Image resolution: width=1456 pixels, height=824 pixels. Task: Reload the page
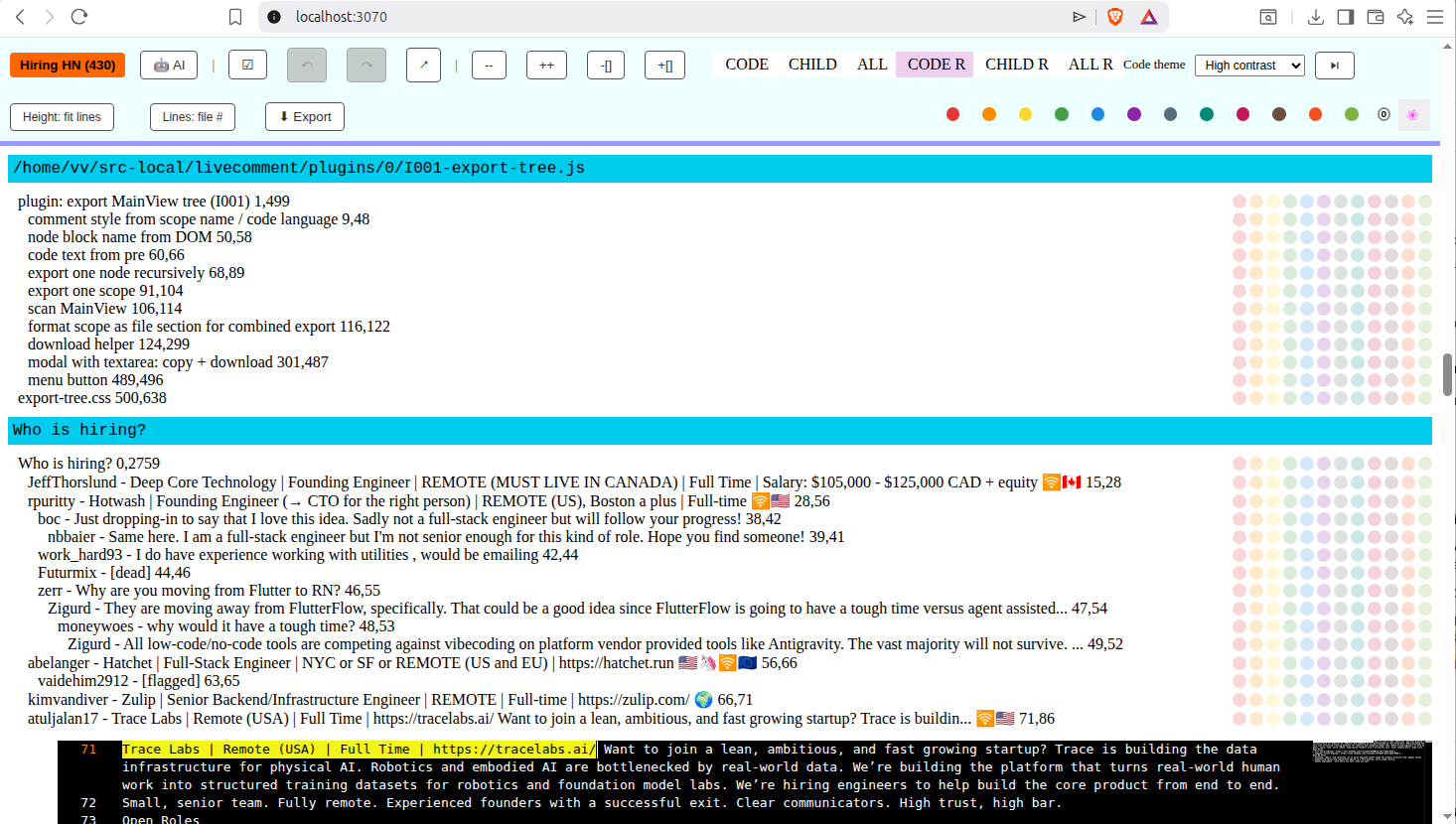[79, 17]
